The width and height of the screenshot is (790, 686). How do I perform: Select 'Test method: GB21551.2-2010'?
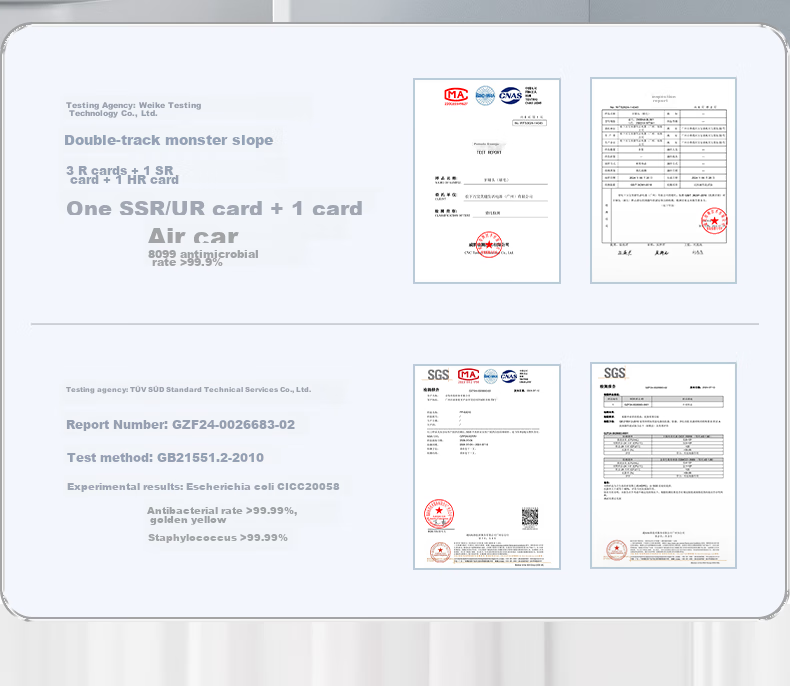coord(165,457)
